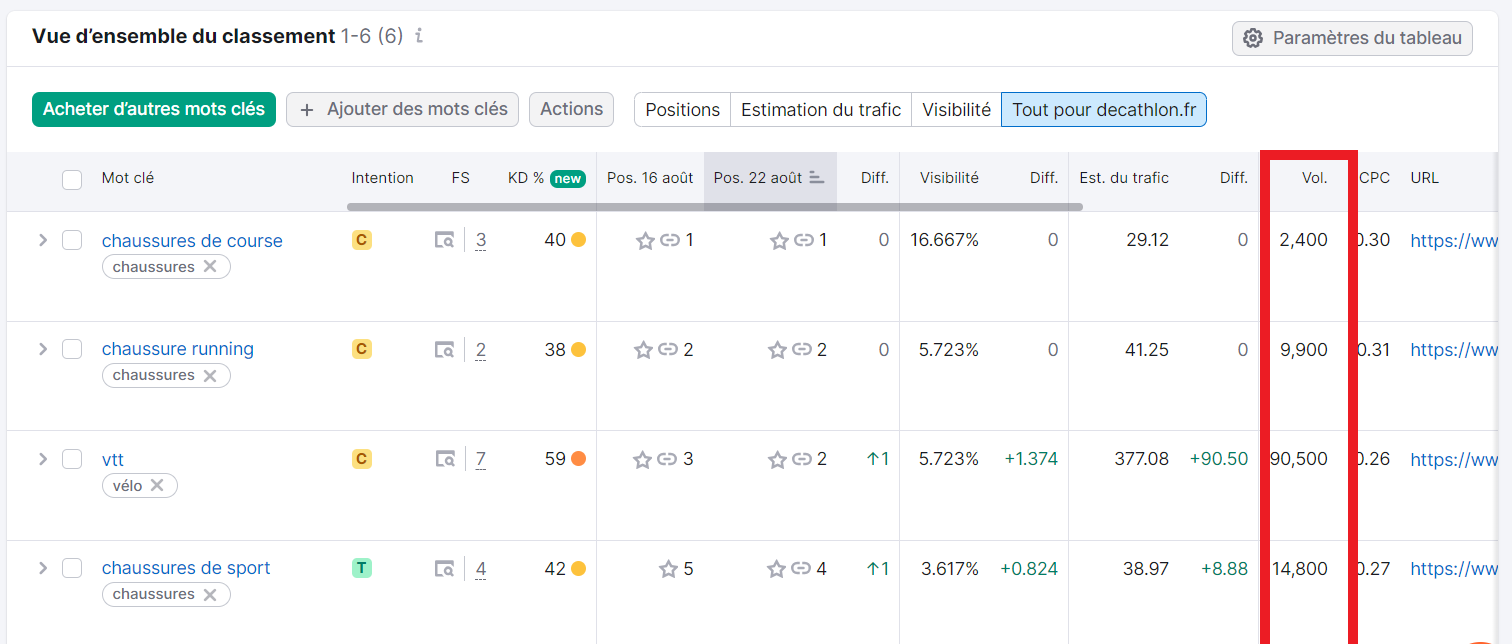Open chaussure running keyword link

[178, 349]
